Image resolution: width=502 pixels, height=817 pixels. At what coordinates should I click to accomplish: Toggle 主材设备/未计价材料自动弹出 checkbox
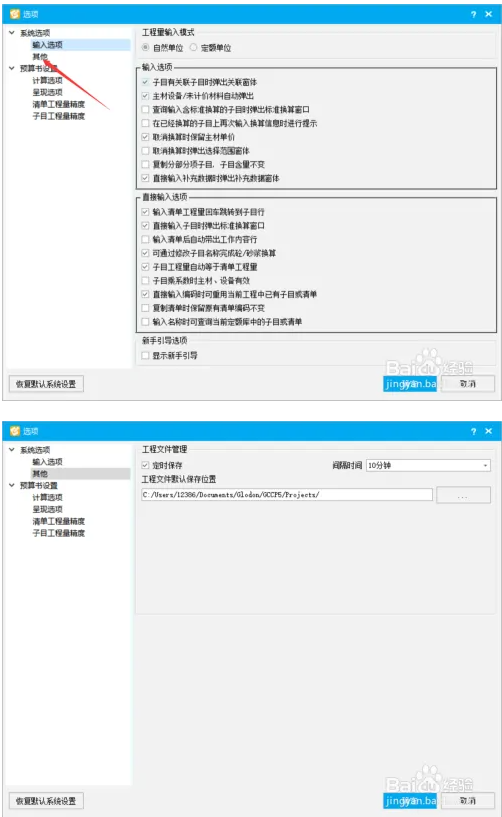145,96
